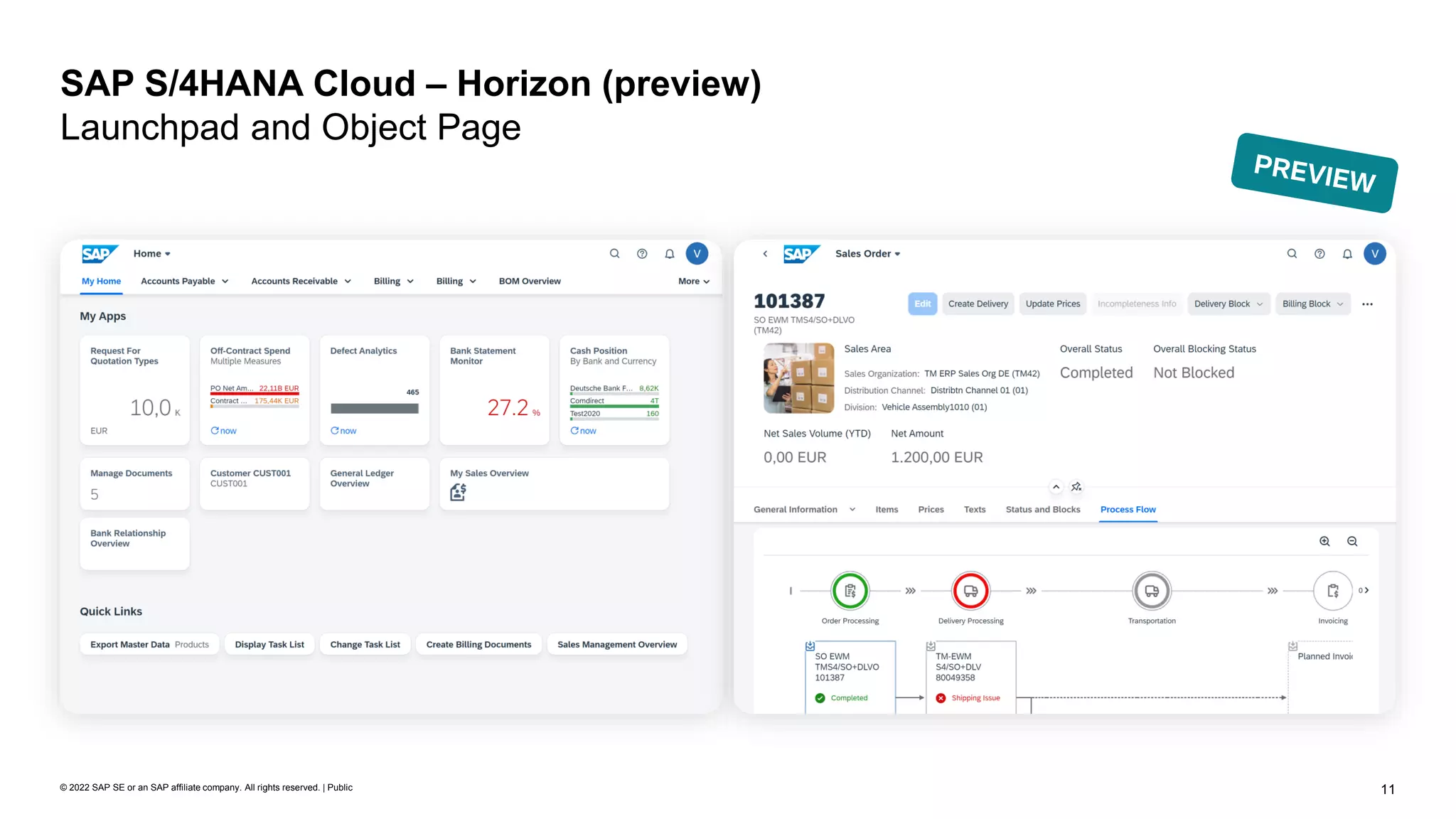
Task: Open the TM-EWM 80049358 process flow card
Action: [971, 677]
